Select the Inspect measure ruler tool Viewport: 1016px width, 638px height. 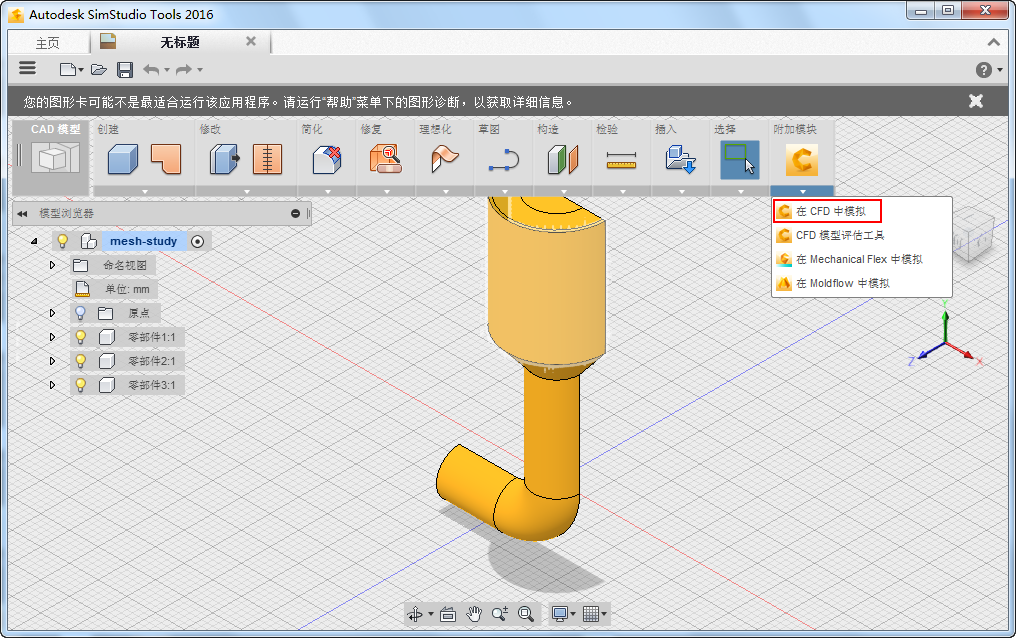(x=621, y=161)
